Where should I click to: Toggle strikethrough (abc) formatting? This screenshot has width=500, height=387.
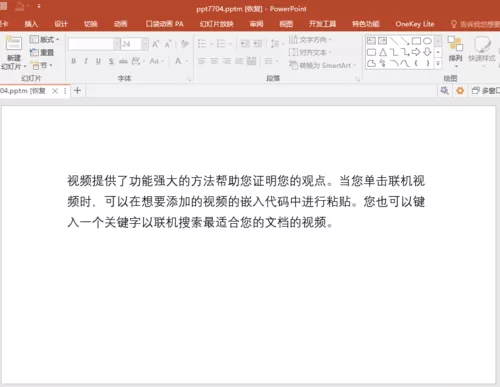(123, 61)
